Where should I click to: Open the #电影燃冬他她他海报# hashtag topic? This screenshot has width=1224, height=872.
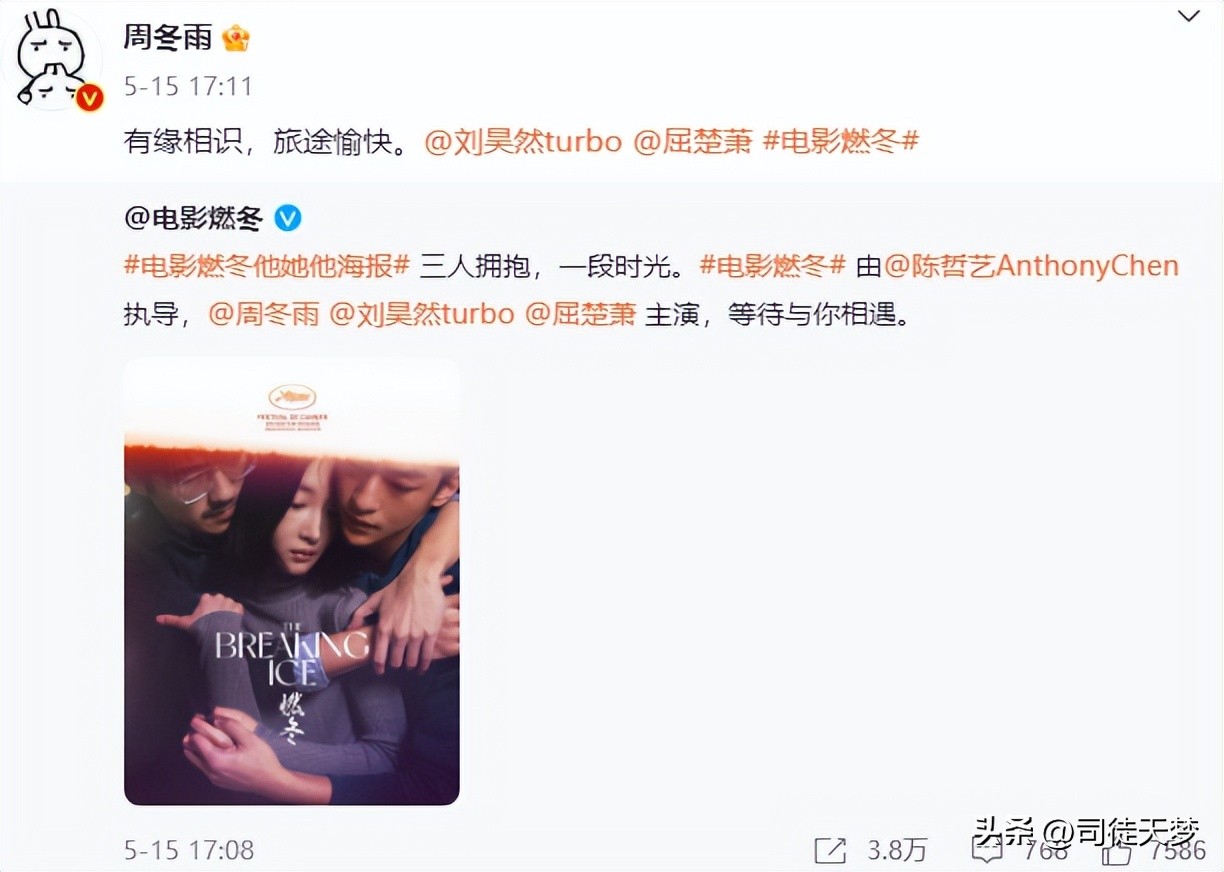point(267,266)
